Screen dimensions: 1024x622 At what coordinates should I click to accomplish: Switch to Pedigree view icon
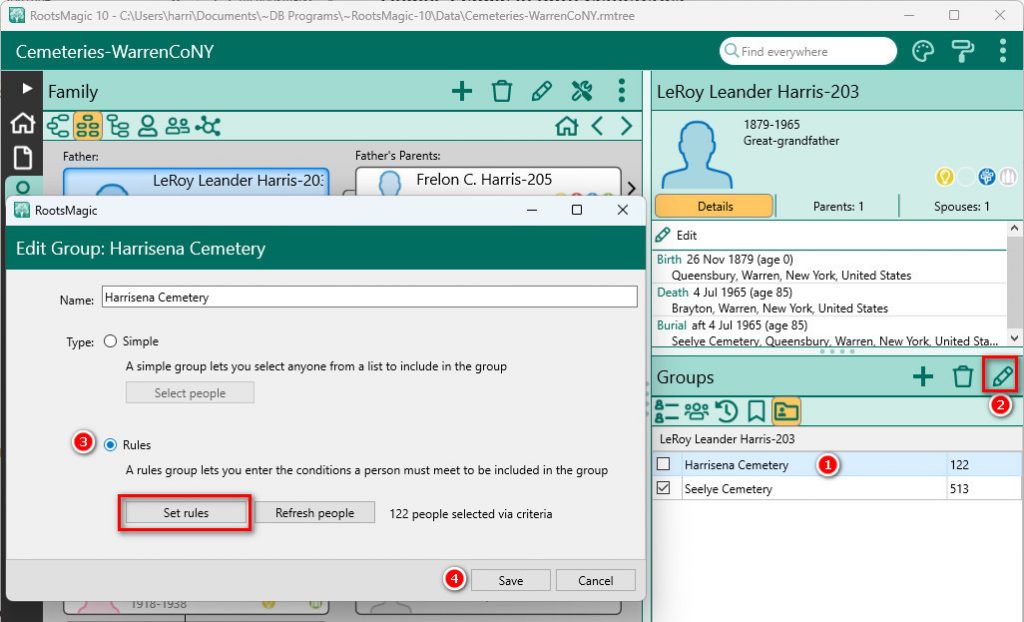pos(58,125)
